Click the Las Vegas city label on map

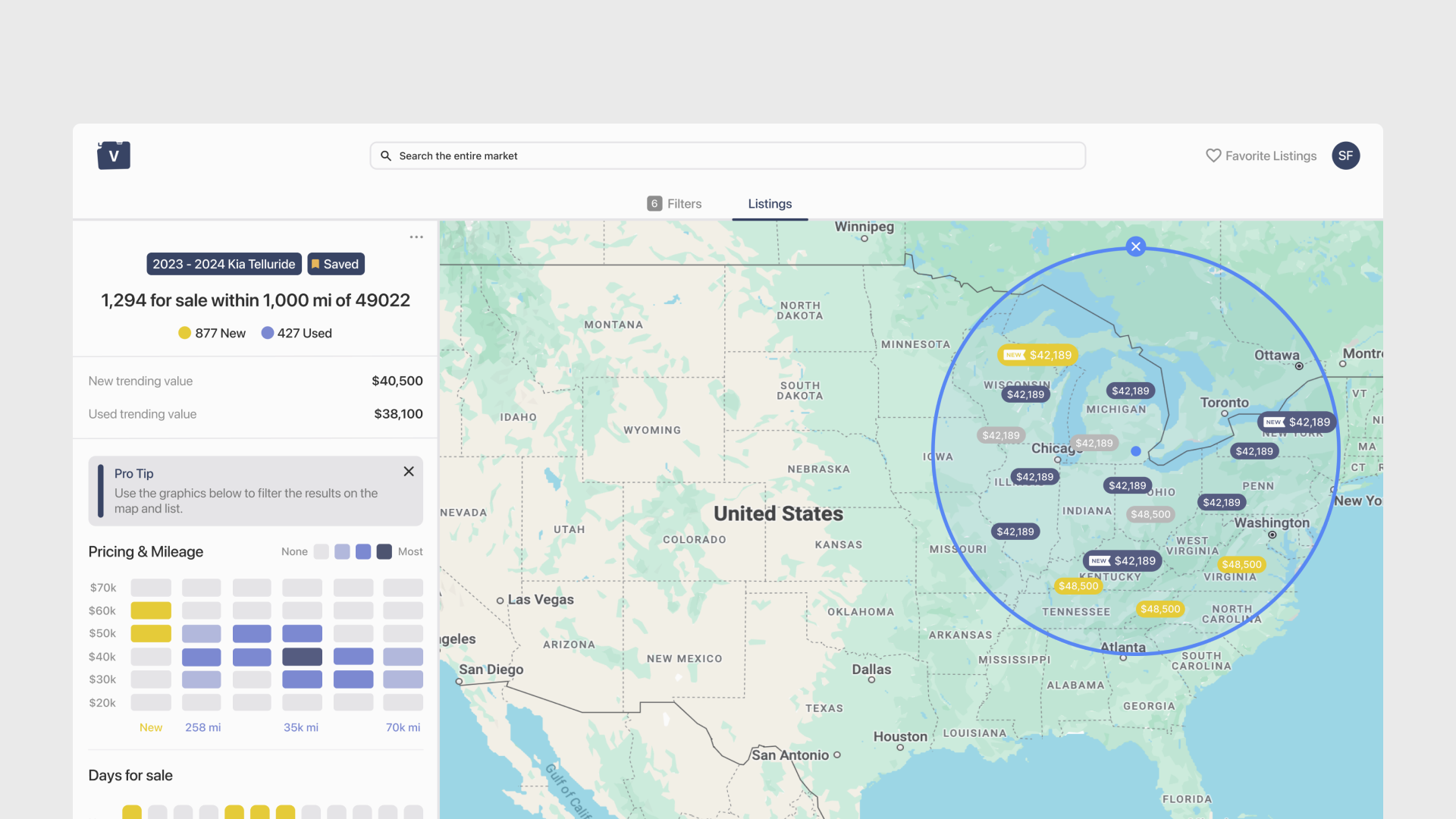541,600
